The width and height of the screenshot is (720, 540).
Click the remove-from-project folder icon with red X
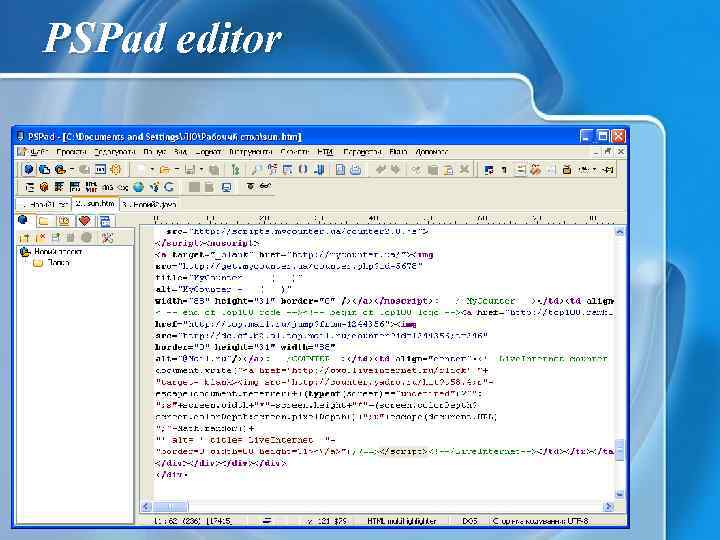click(41, 237)
